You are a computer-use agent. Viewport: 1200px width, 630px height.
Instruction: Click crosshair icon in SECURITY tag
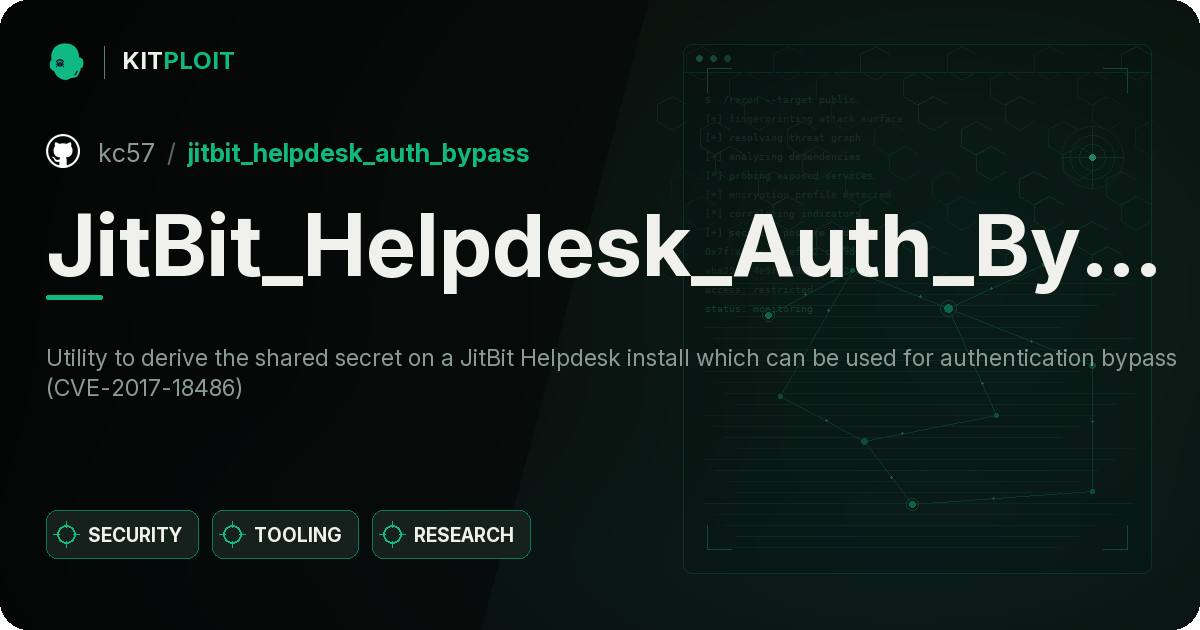(67, 535)
